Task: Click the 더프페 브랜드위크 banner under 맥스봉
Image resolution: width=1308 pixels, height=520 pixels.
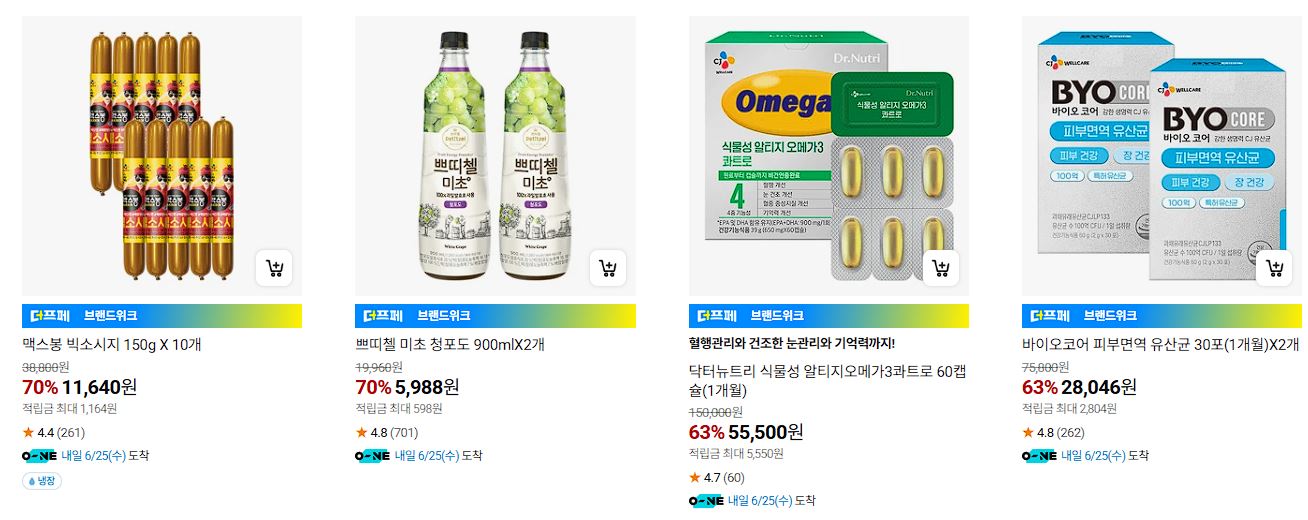Action: (x=162, y=315)
